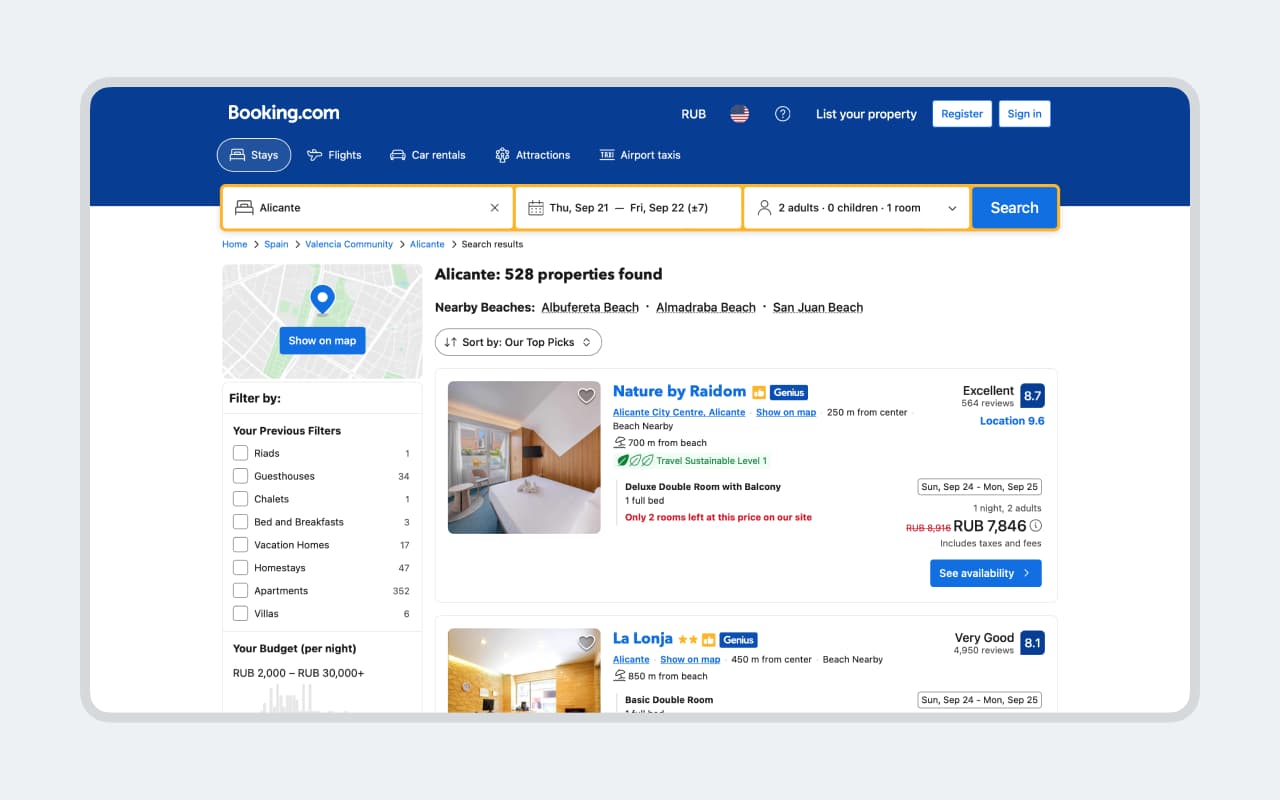The height and width of the screenshot is (800, 1280).
Task: Click the Booking.com logo
Action: (284, 113)
